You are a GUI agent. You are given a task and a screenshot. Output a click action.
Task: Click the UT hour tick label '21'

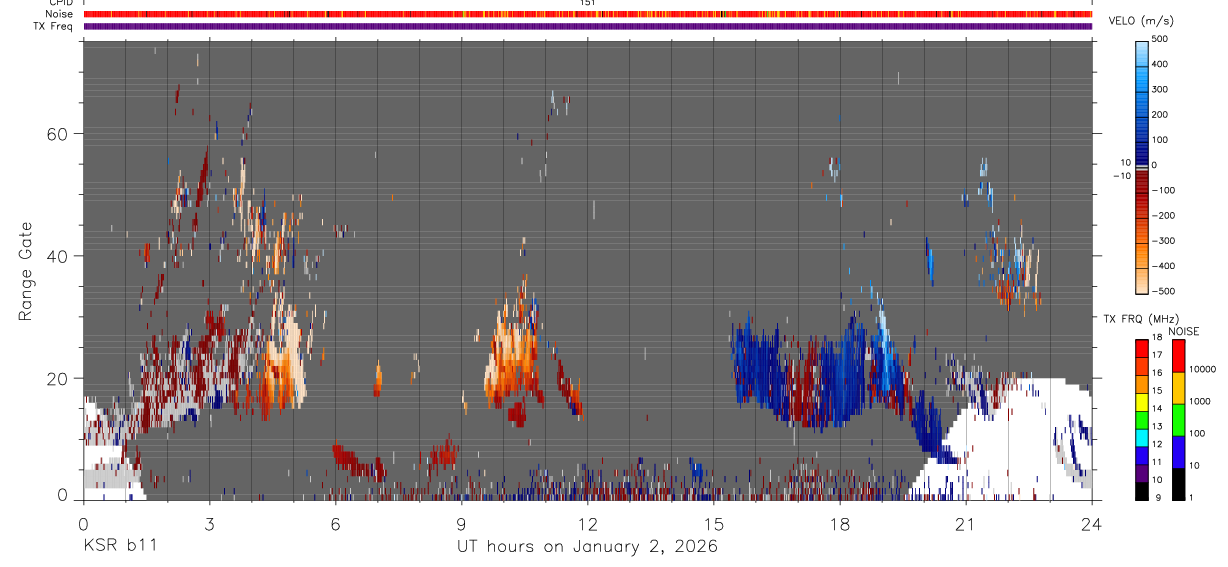pos(966,523)
